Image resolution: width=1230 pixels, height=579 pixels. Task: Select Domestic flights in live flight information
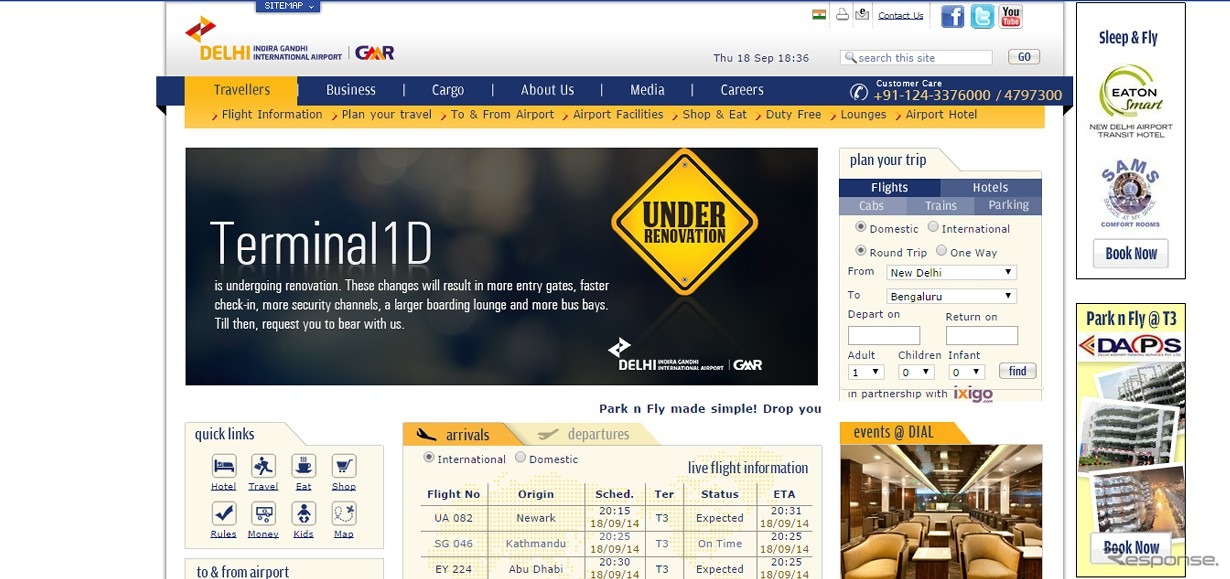coord(520,458)
